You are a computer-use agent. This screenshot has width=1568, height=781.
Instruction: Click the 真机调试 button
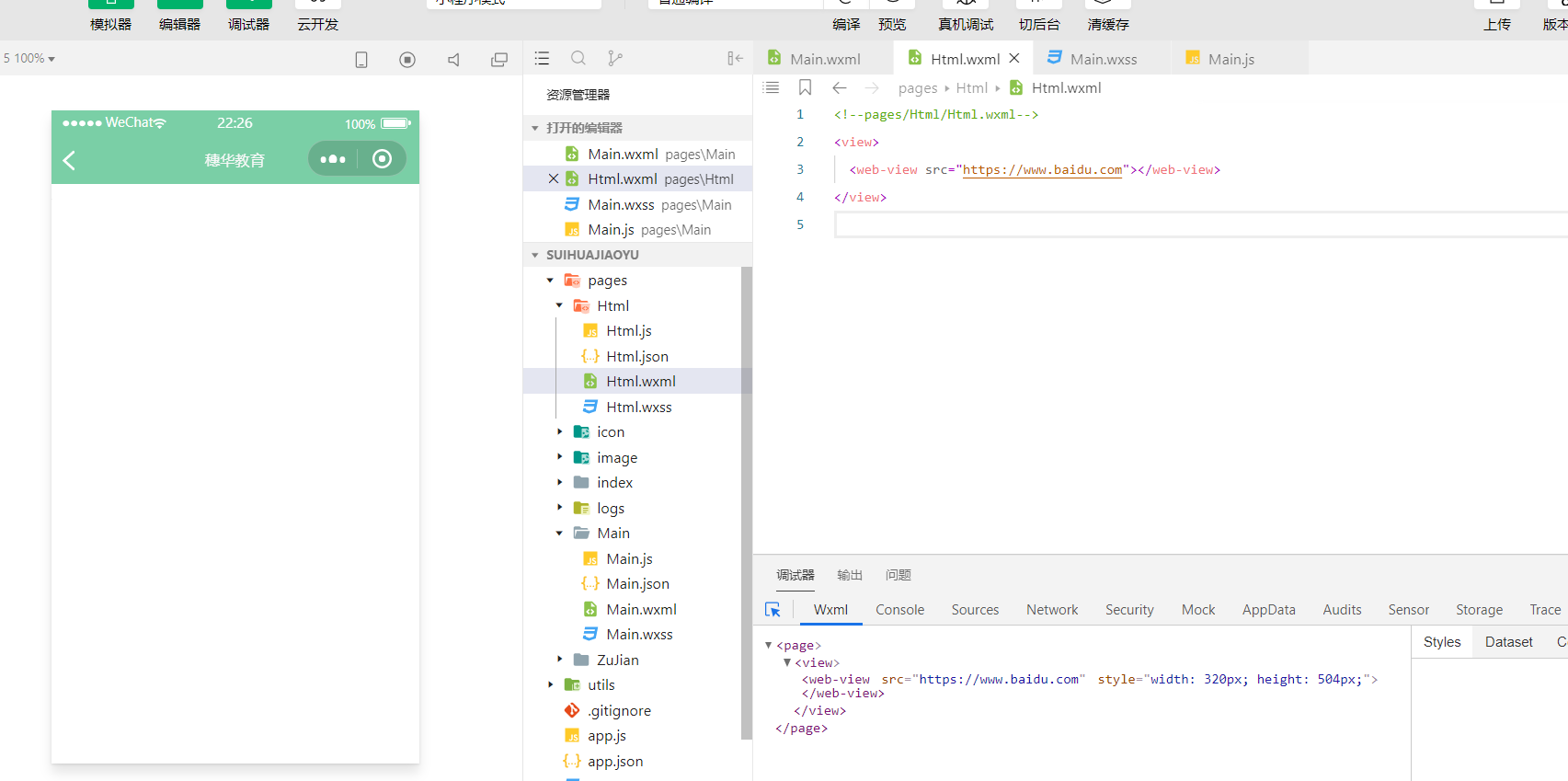click(x=966, y=16)
